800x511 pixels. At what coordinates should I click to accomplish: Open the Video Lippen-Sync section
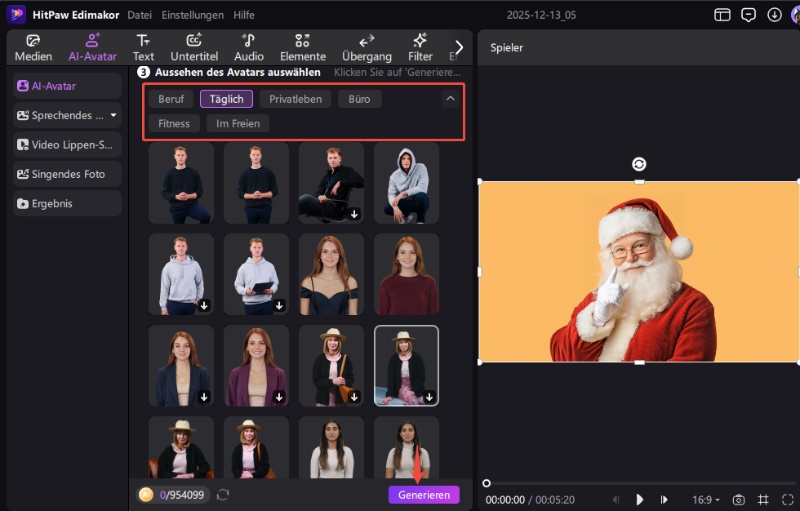click(x=66, y=145)
